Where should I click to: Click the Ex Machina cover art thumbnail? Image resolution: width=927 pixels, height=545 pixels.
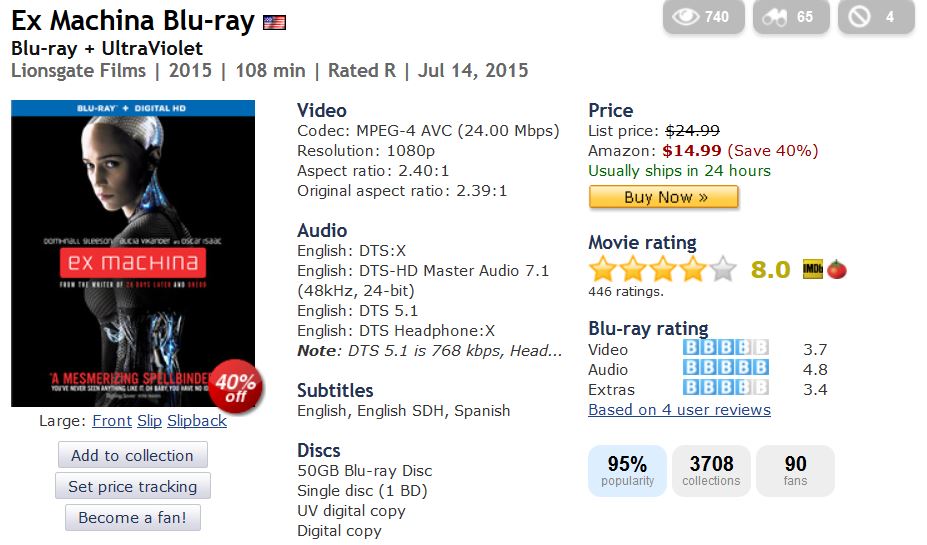(132, 253)
